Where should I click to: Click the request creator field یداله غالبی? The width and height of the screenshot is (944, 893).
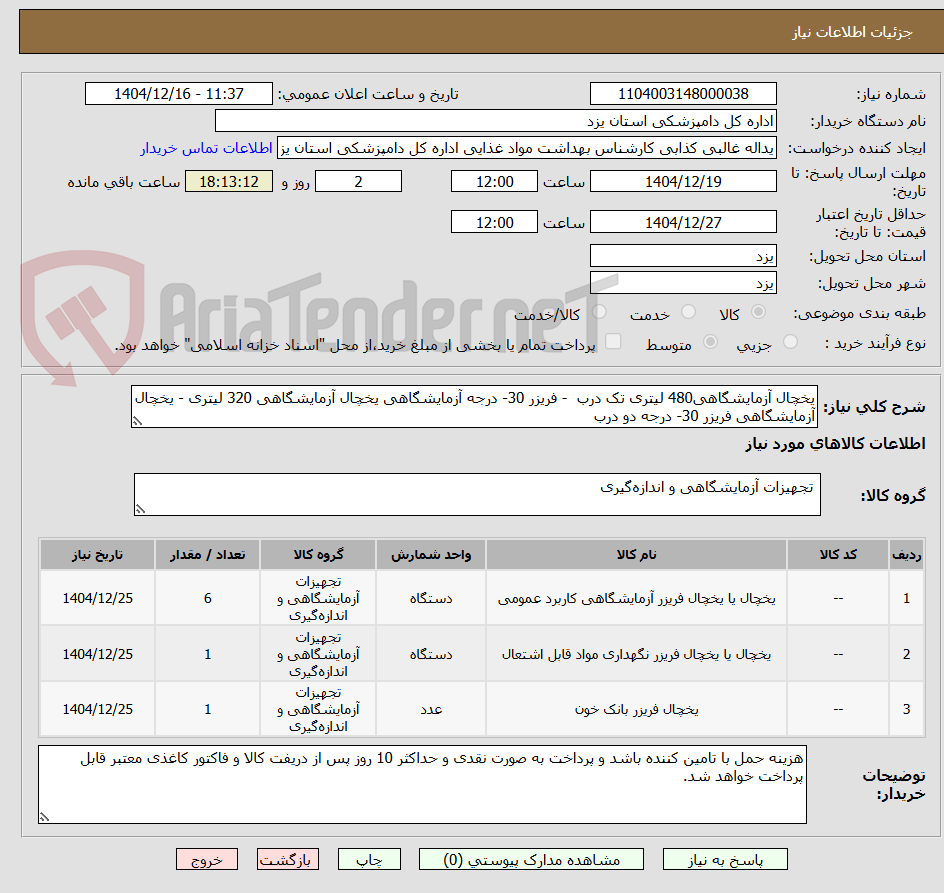(527, 148)
